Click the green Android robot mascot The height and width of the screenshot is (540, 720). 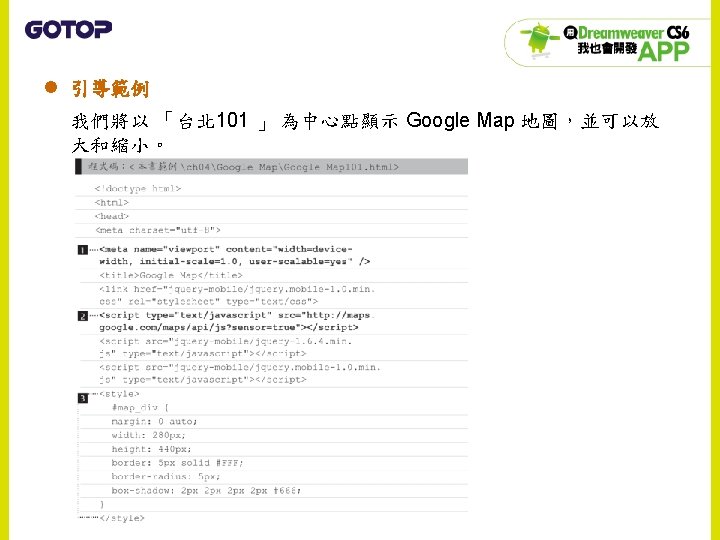click(x=539, y=39)
